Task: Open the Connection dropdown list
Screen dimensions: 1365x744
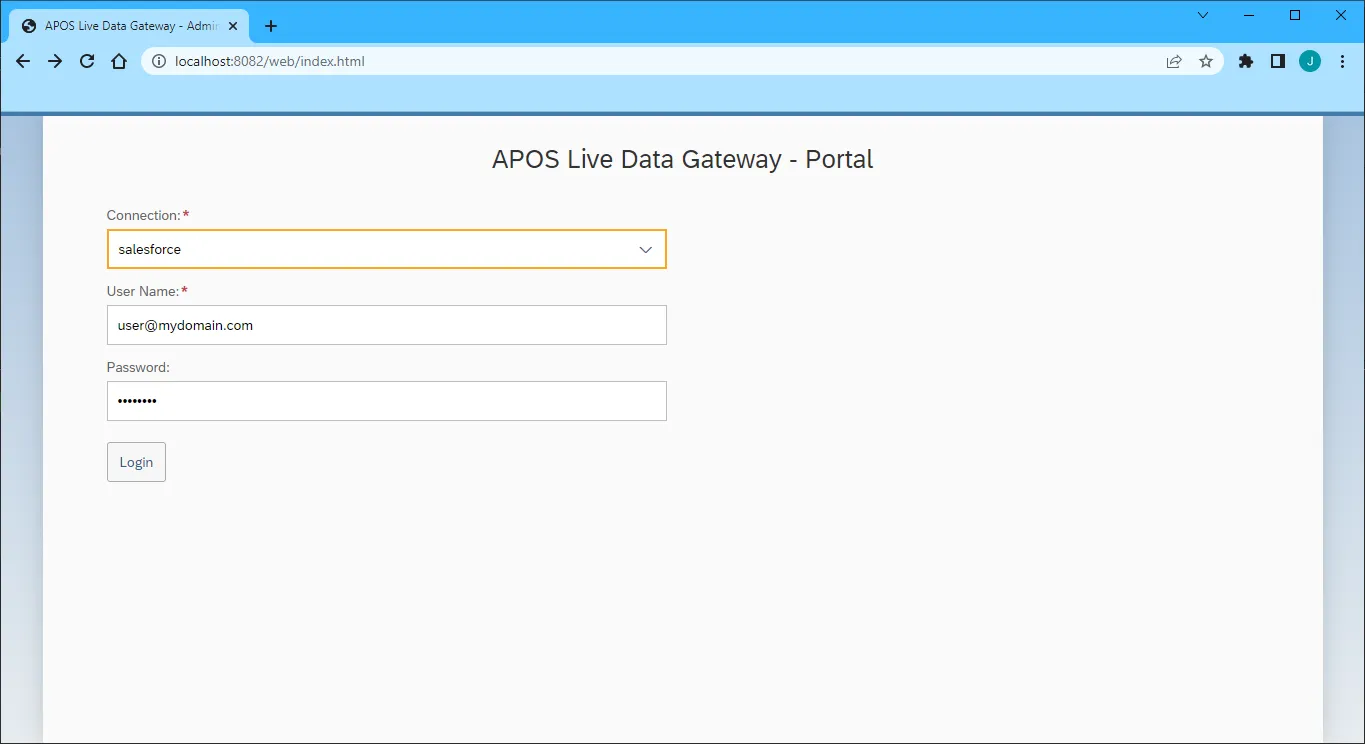Action: pos(645,249)
